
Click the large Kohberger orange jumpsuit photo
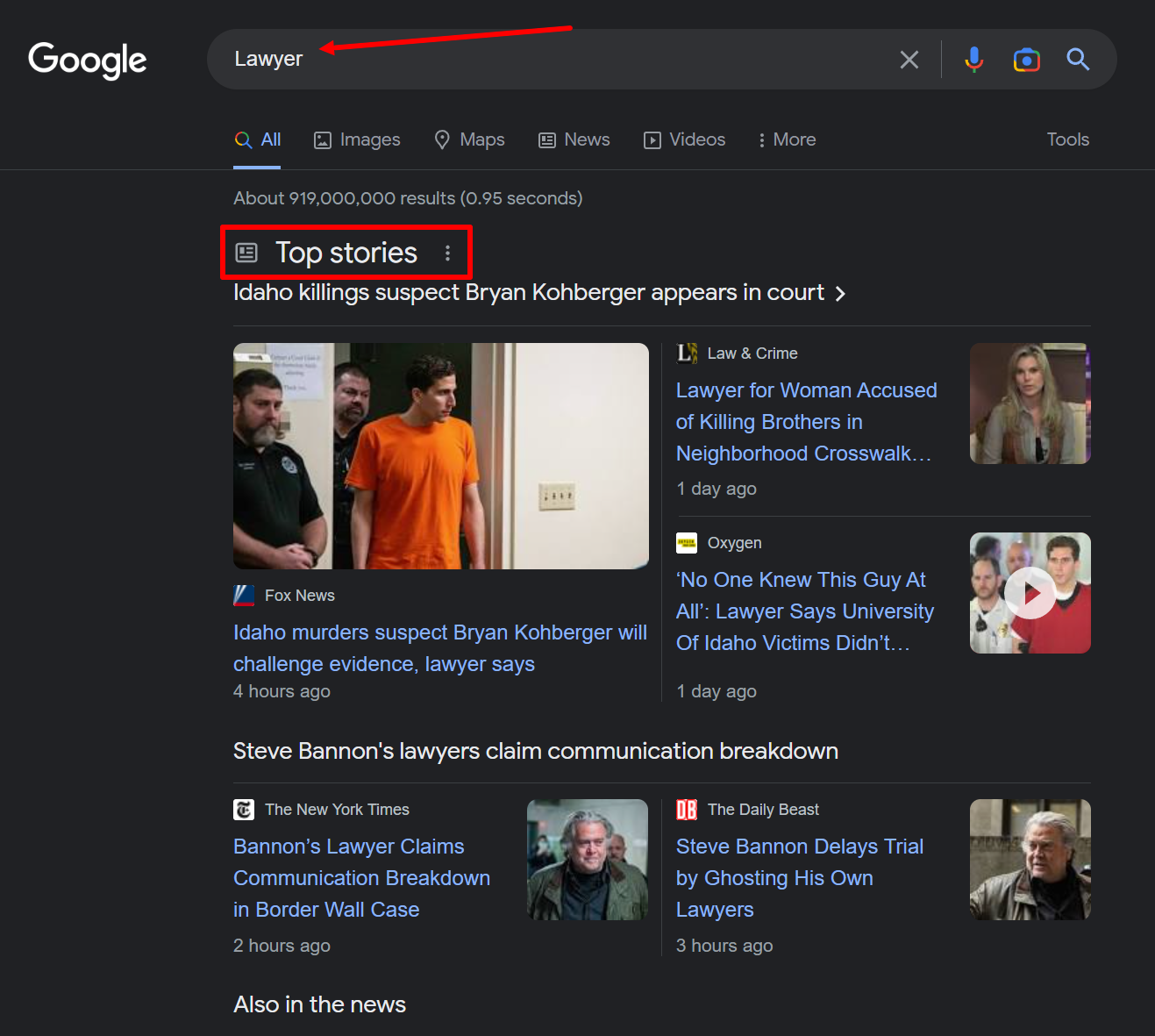[x=440, y=456]
